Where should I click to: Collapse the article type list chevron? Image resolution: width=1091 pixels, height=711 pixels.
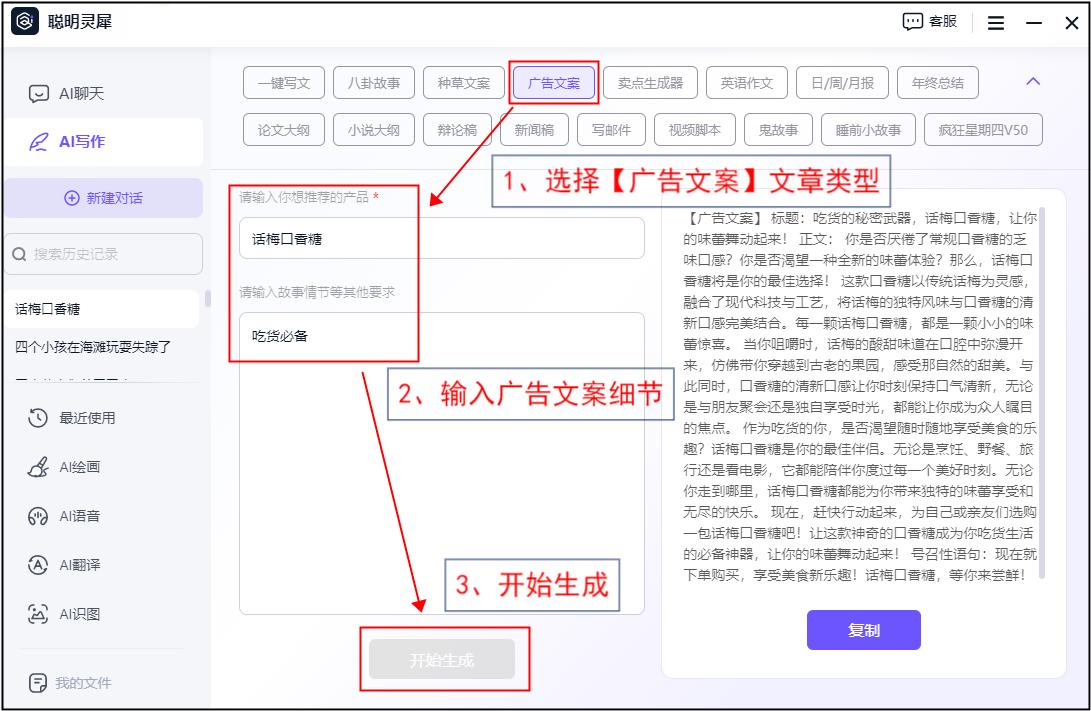[x=1034, y=82]
